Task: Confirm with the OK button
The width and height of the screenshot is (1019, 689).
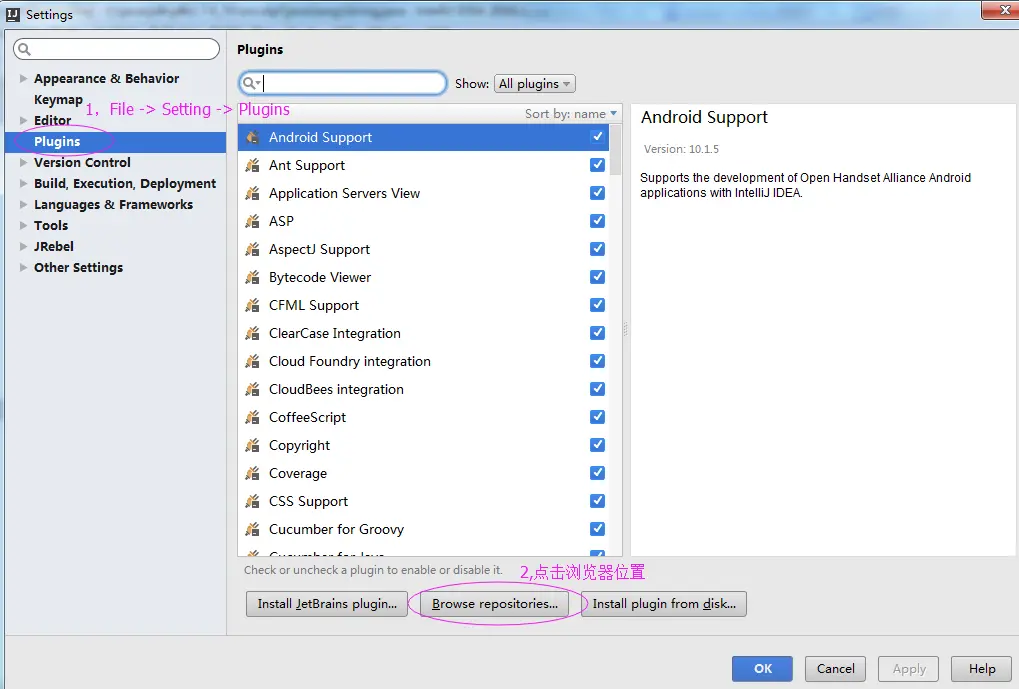Action: 762,669
